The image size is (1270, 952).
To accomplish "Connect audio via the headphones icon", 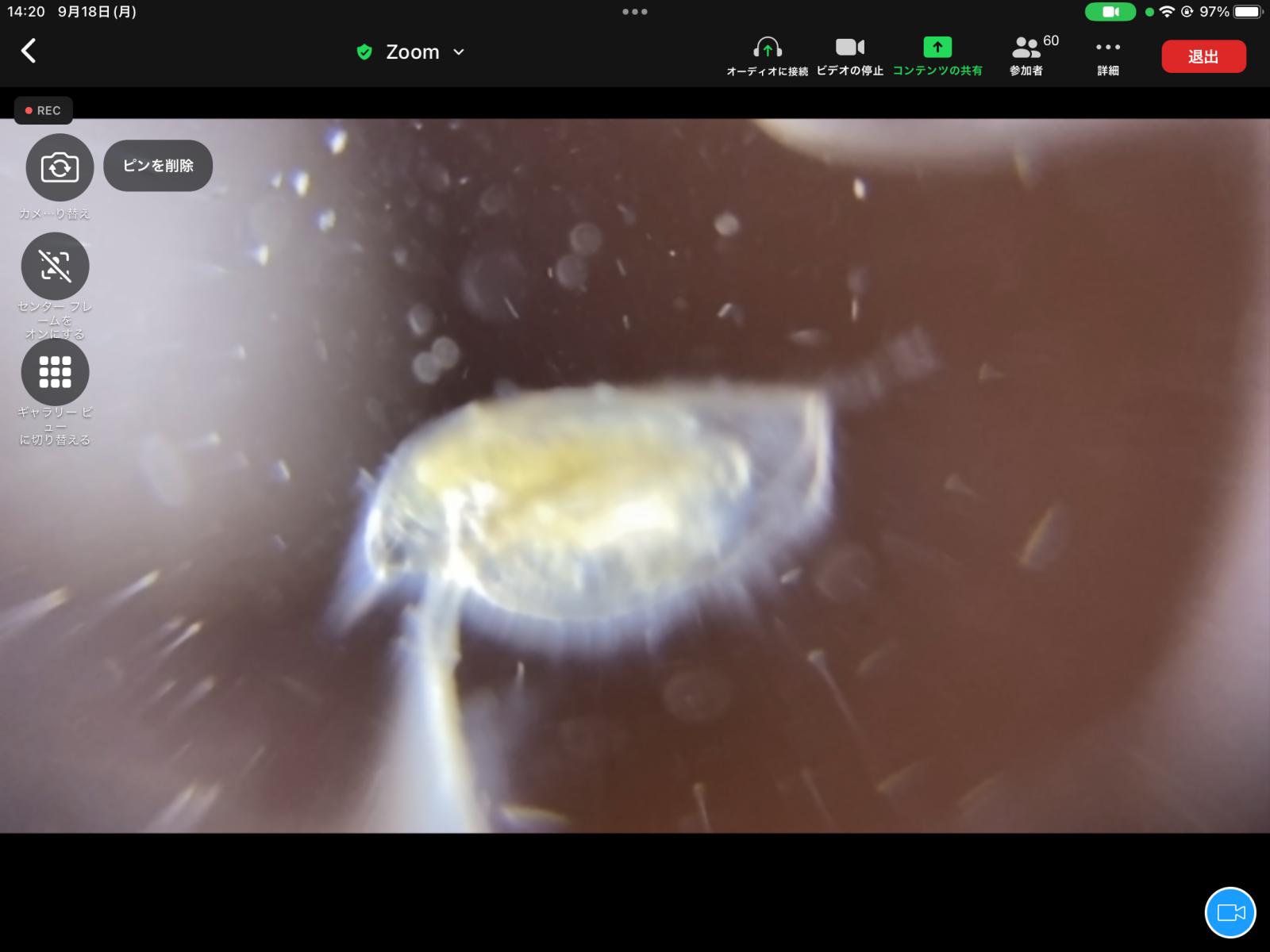I will tap(767, 56).
